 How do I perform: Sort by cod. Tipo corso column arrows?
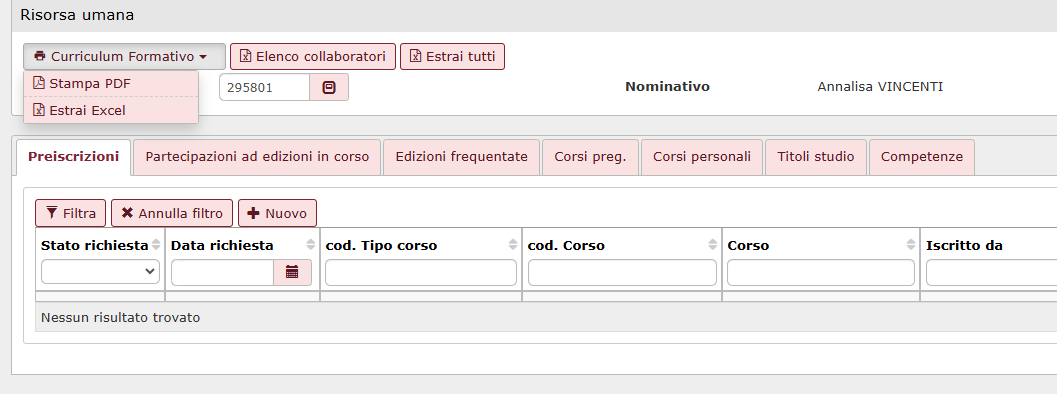[x=513, y=245]
